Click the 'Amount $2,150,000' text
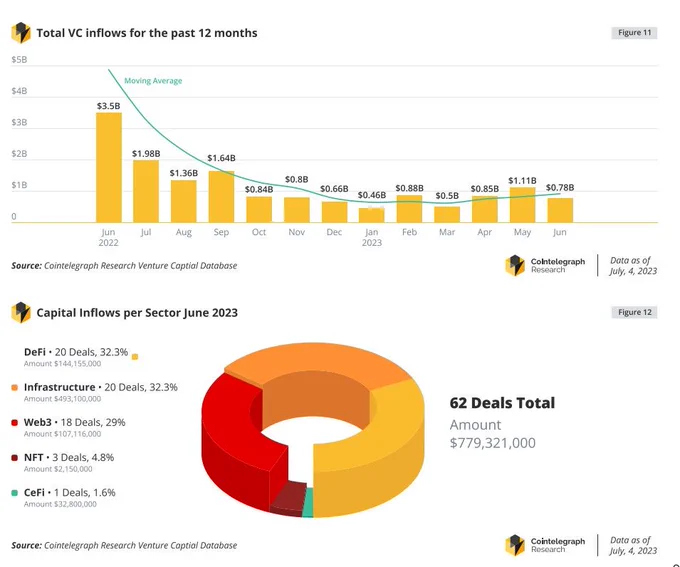This screenshot has width=680, height=567. tap(58, 469)
